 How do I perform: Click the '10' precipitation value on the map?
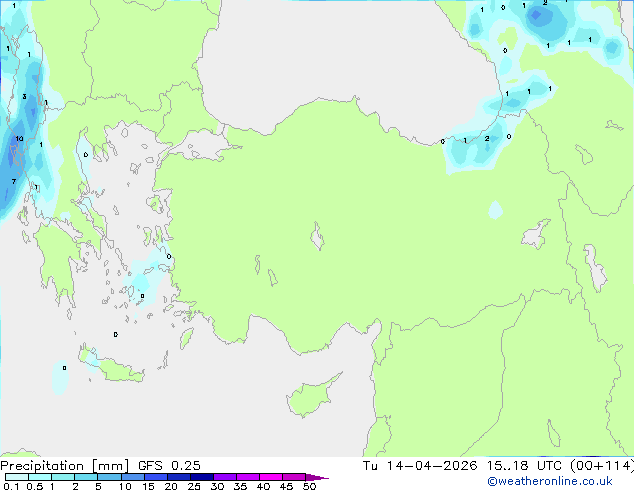click(x=19, y=139)
